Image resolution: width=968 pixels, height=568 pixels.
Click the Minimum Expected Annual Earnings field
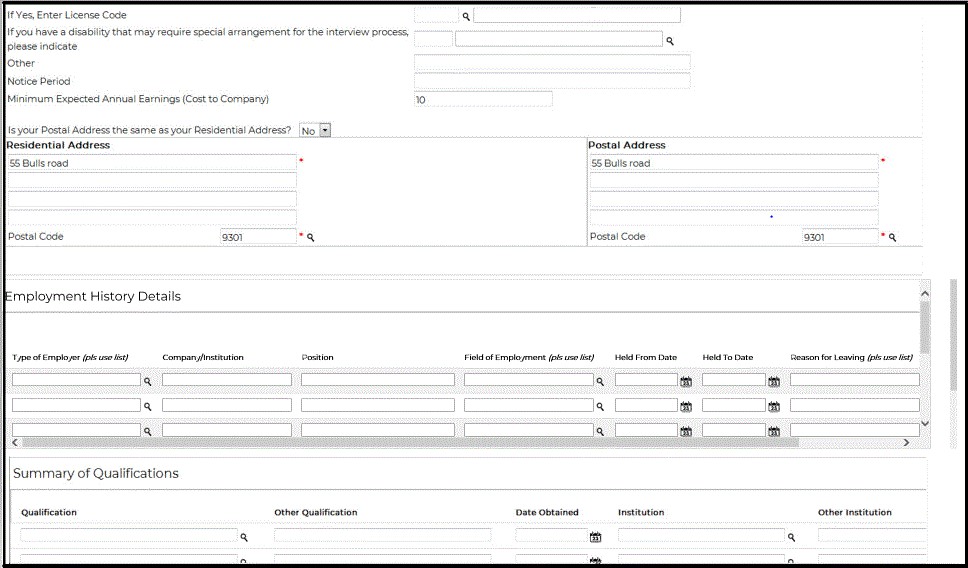(483, 99)
